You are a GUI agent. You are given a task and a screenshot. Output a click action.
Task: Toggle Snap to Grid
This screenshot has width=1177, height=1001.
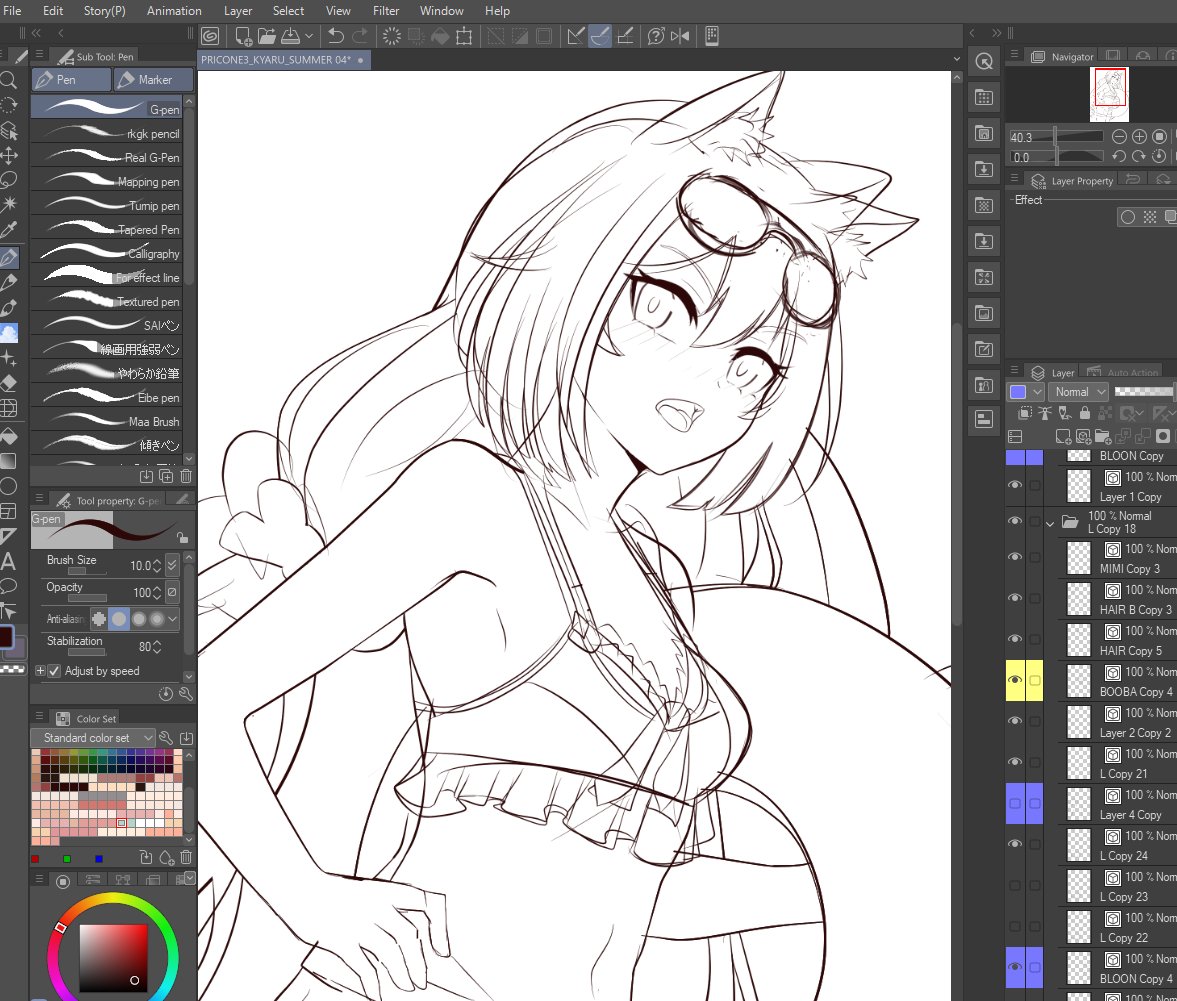625,36
